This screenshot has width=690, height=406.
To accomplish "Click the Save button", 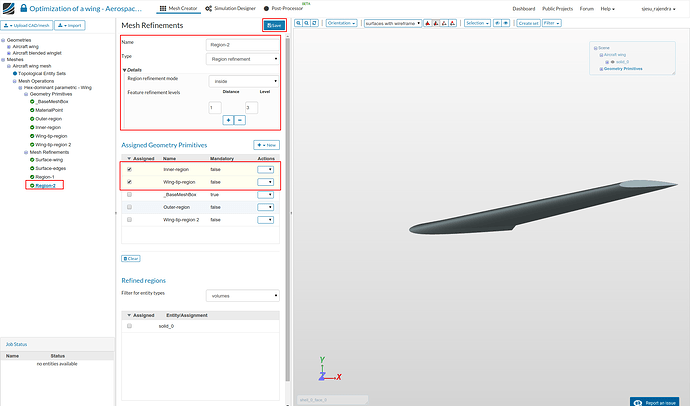I will point(272,24).
